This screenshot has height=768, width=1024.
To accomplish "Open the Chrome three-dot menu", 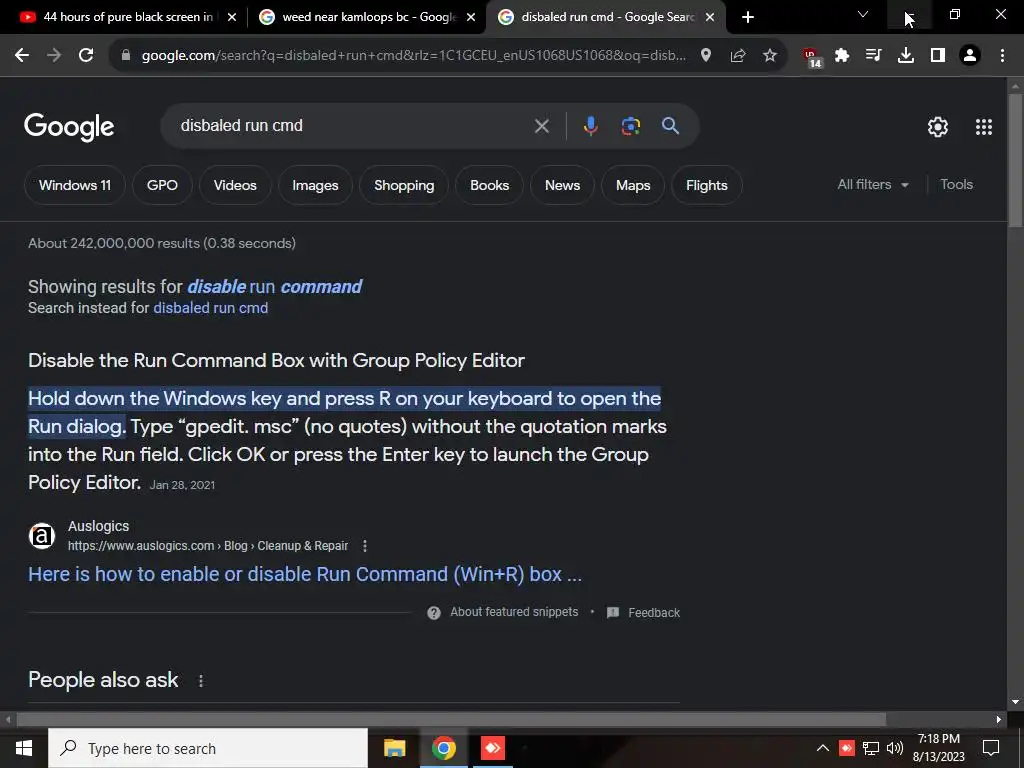I will point(1002,56).
